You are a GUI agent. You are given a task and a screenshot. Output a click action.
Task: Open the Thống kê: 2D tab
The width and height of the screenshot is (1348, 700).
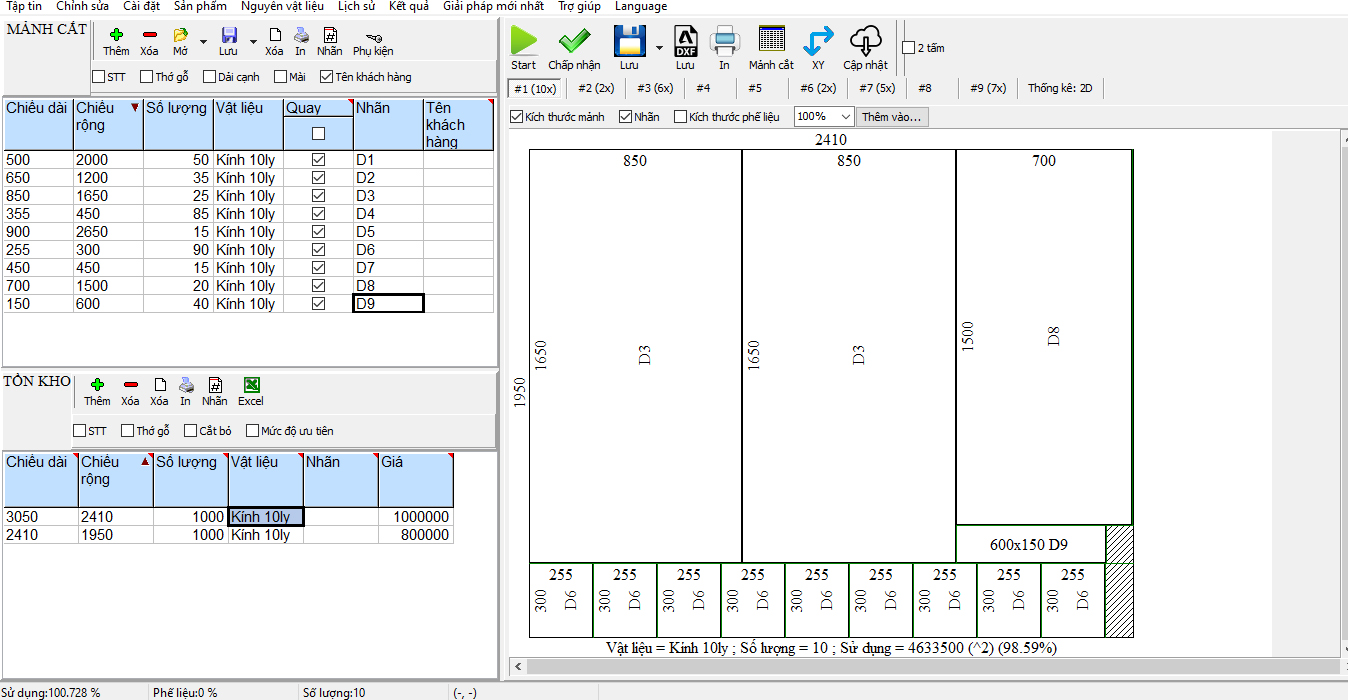click(x=1060, y=88)
